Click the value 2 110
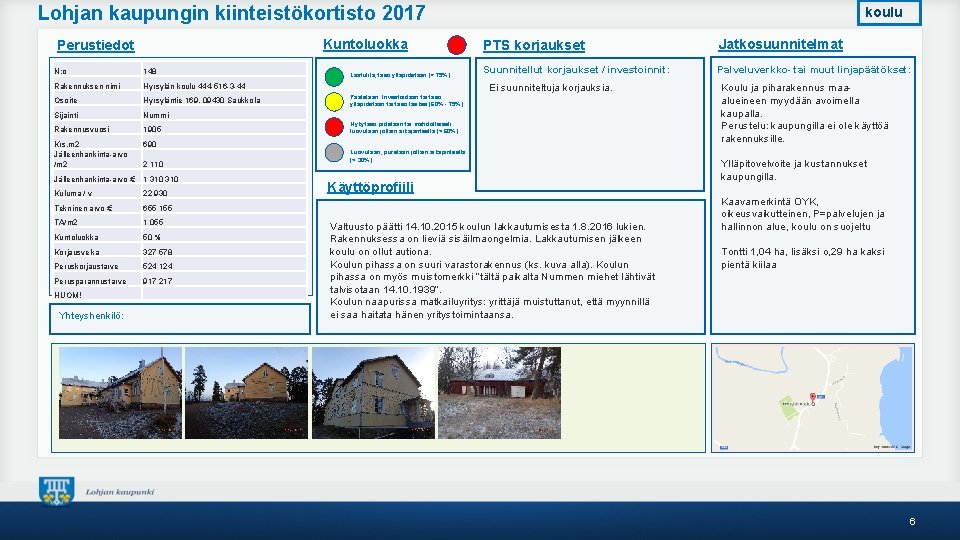Viewport: 960px width, 540px height. [x=153, y=164]
